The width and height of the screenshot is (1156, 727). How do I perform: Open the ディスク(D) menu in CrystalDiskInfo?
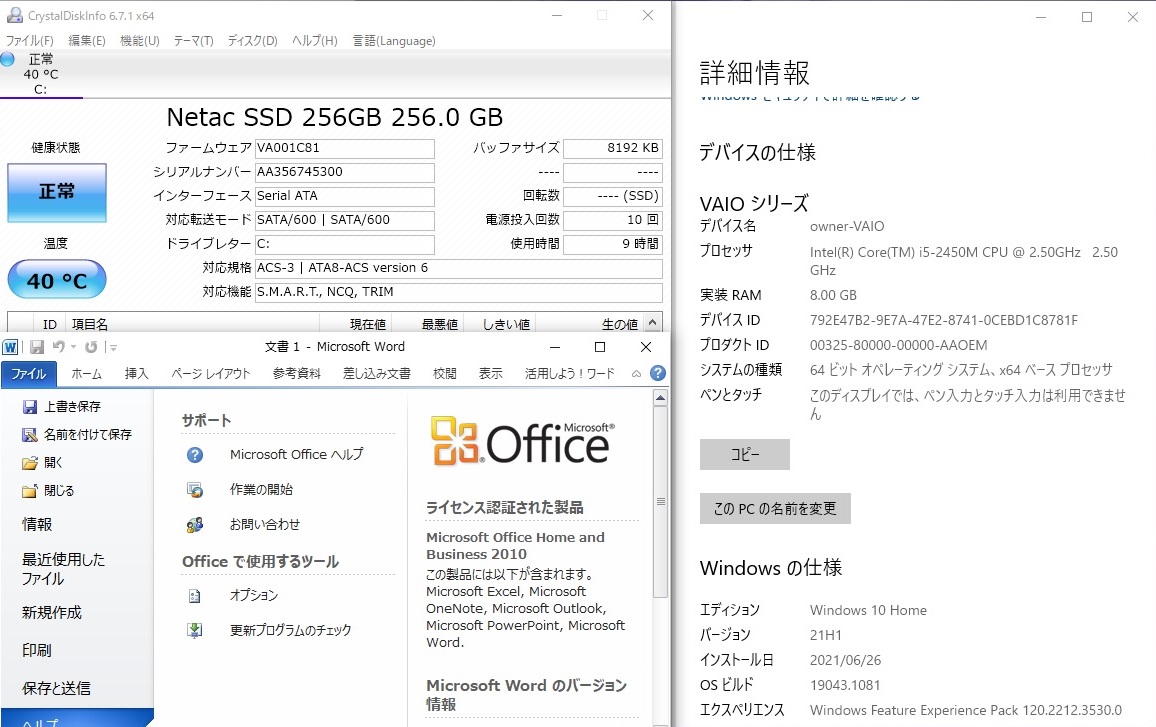(x=252, y=41)
